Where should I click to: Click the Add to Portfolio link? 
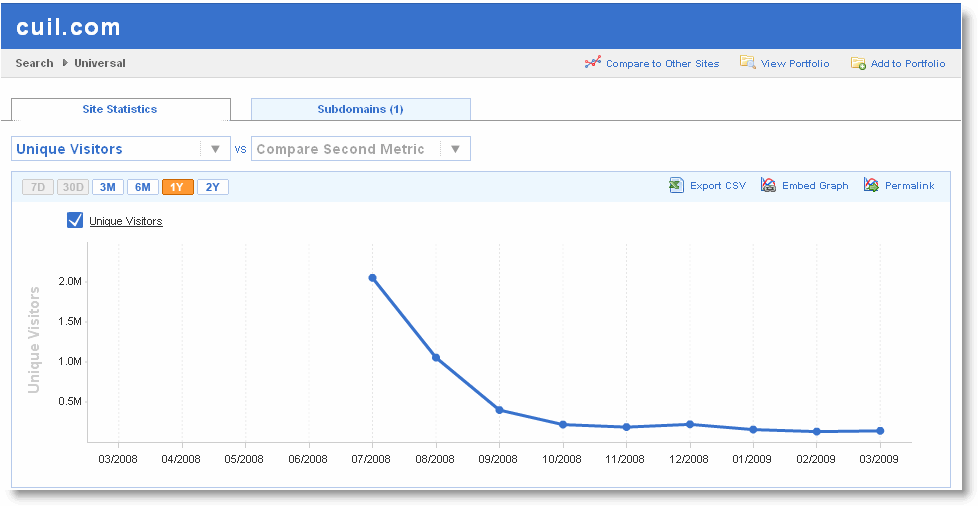(x=908, y=64)
